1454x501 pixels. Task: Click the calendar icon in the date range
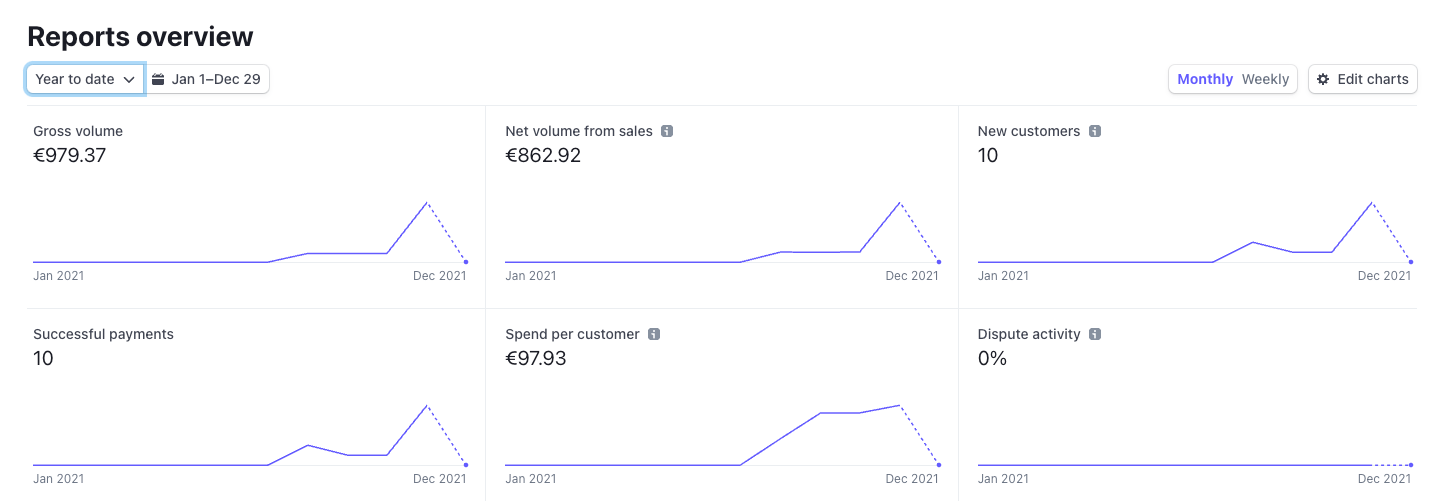coord(158,79)
